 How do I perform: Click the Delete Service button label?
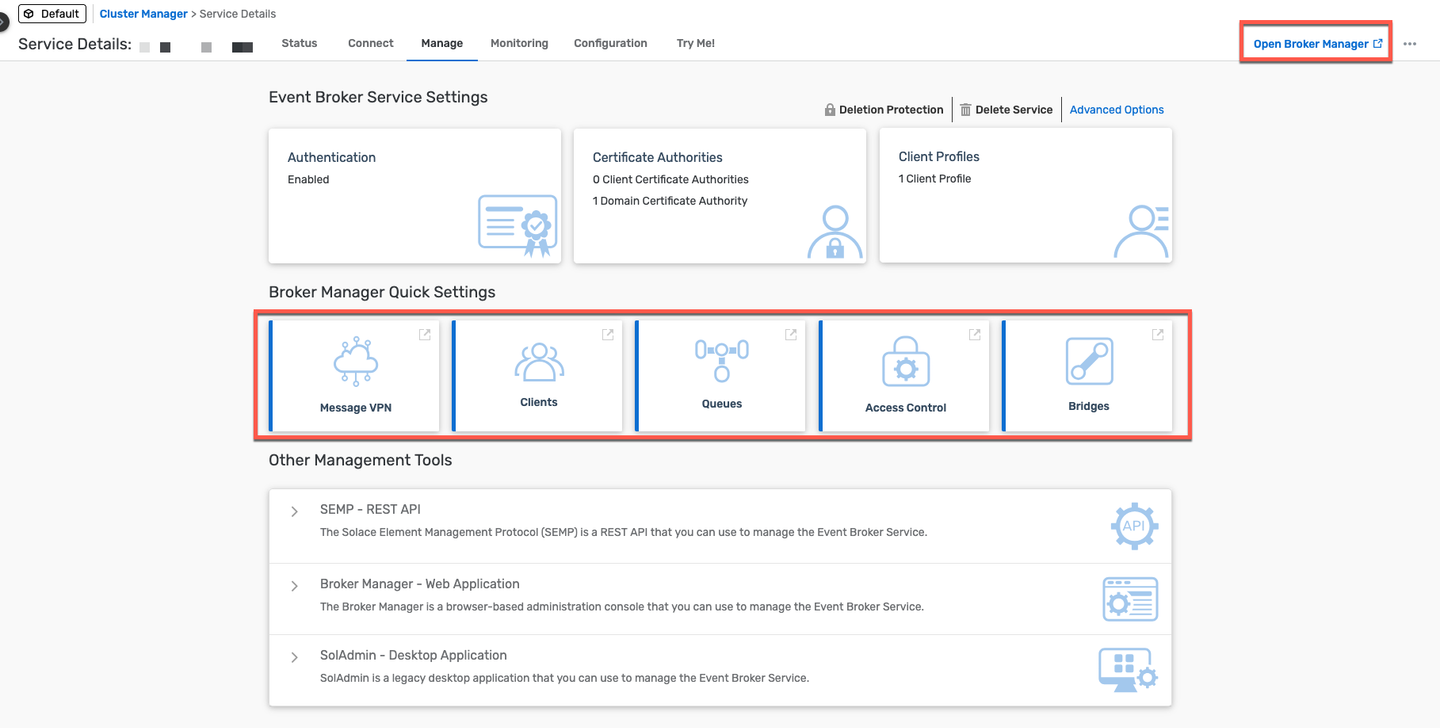click(x=1014, y=110)
